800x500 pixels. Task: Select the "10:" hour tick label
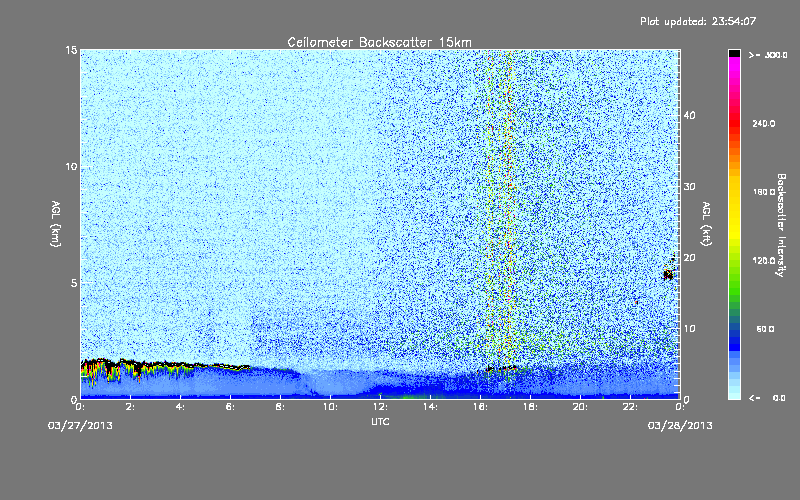click(330, 407)
